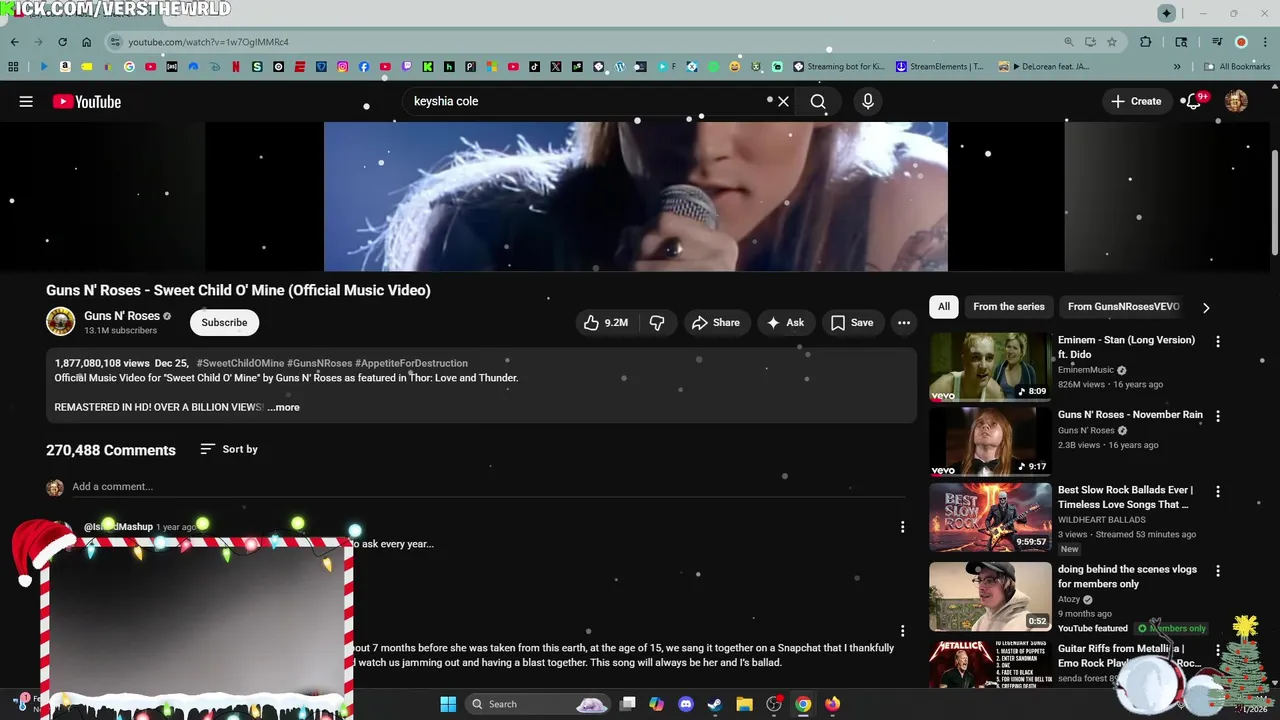Show more filter chips with arrow
1280x720 pixels.
tap(1206, 307)
